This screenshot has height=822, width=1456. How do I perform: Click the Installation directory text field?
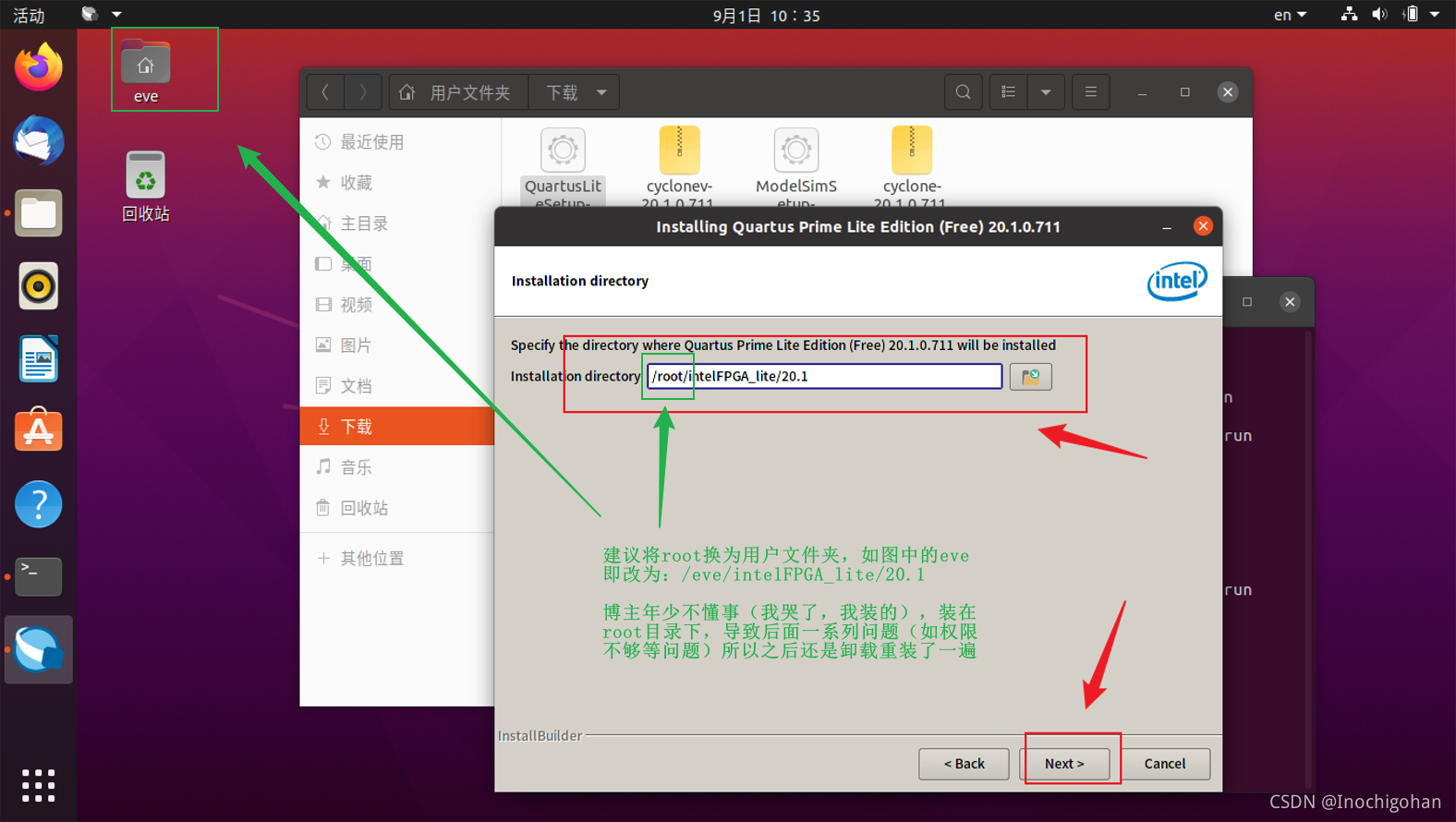tap(824, 376)
